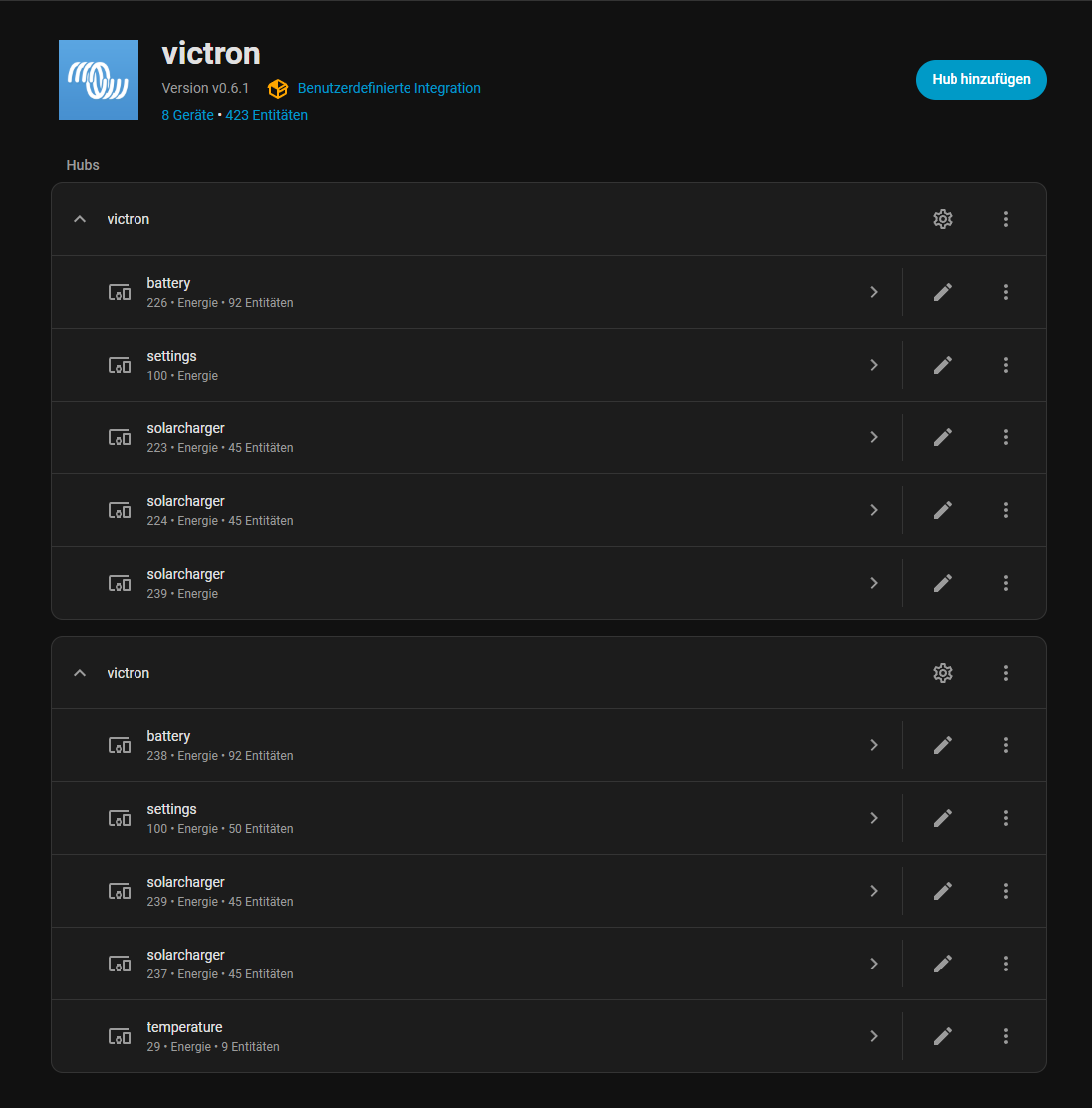1092x1108 pixels.
Task: Open the 8 Geräte link
Action: coord(187,115)
